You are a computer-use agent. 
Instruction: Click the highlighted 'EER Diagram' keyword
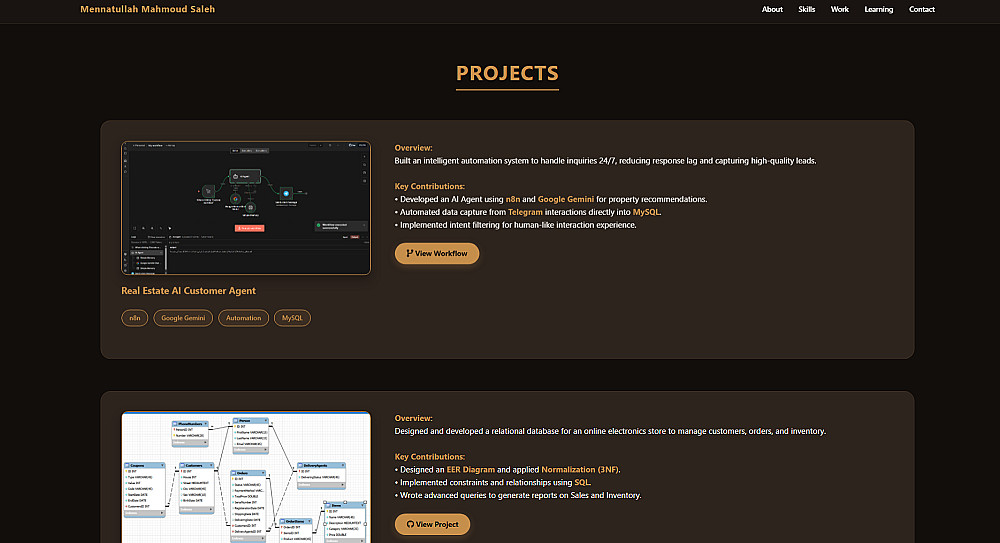[x=471, y=470]
